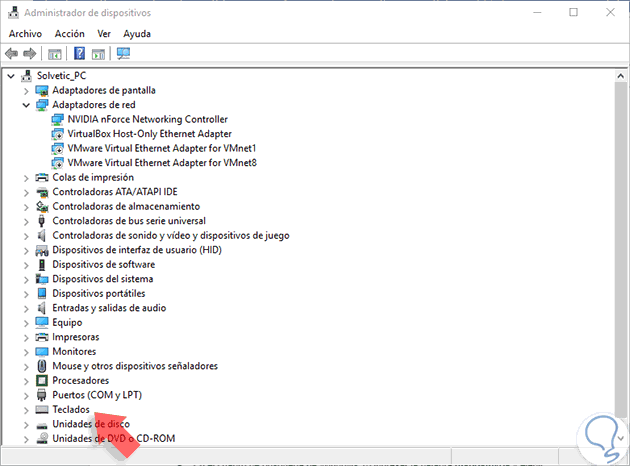Click the show/hide console tree icon
The height and width of the screenshot is (466, 630).
tap(55, 53)
